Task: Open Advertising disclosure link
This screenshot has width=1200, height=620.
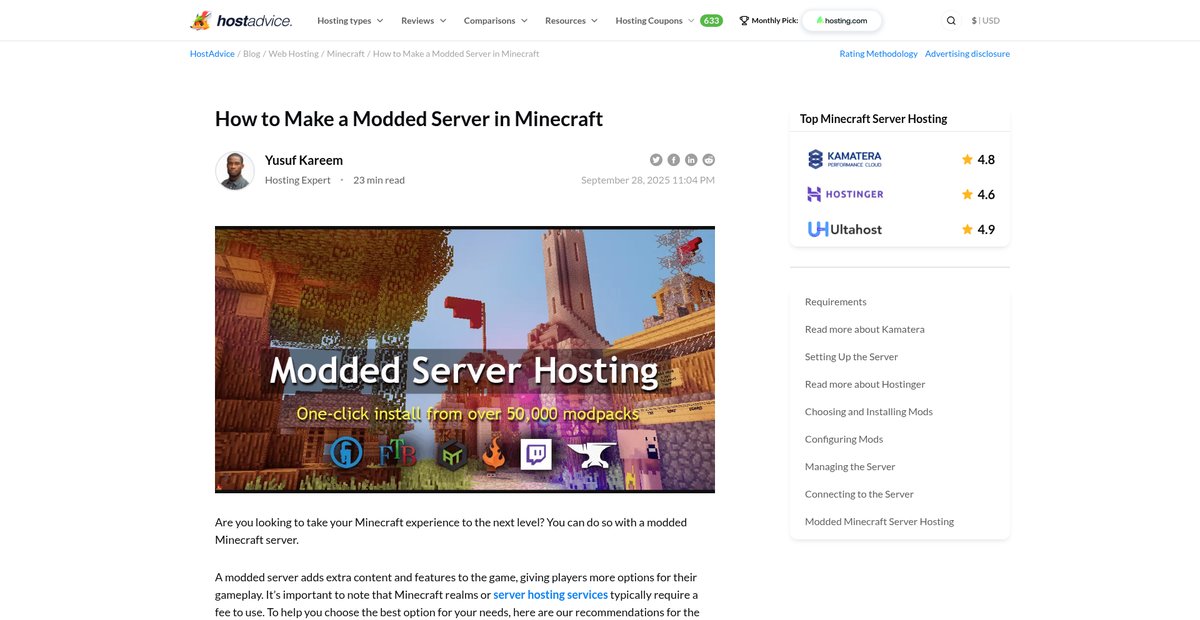Action: tap(967, 54)
